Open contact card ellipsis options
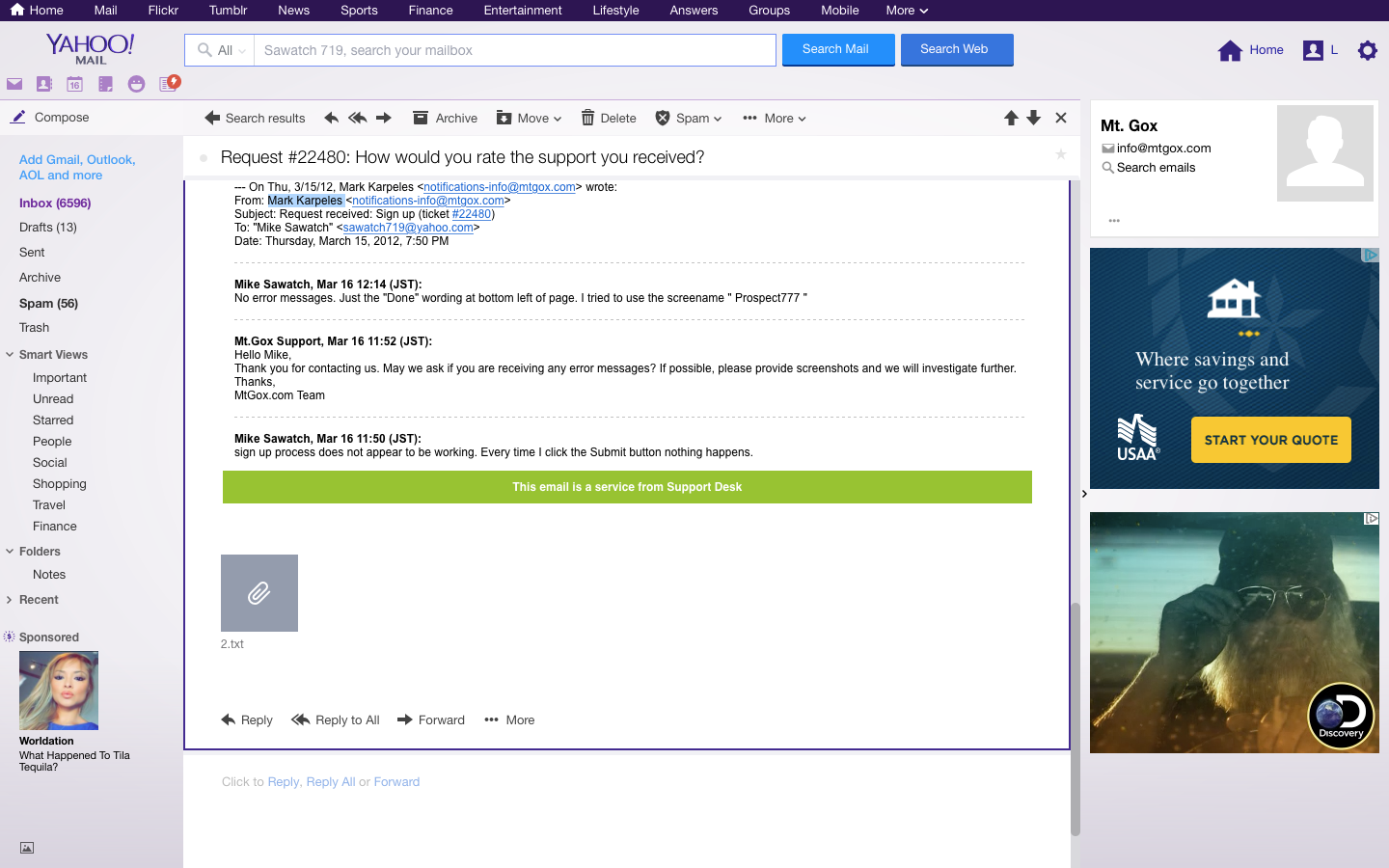Viewport: 1389px width, 868px height. click(1114, 221)
